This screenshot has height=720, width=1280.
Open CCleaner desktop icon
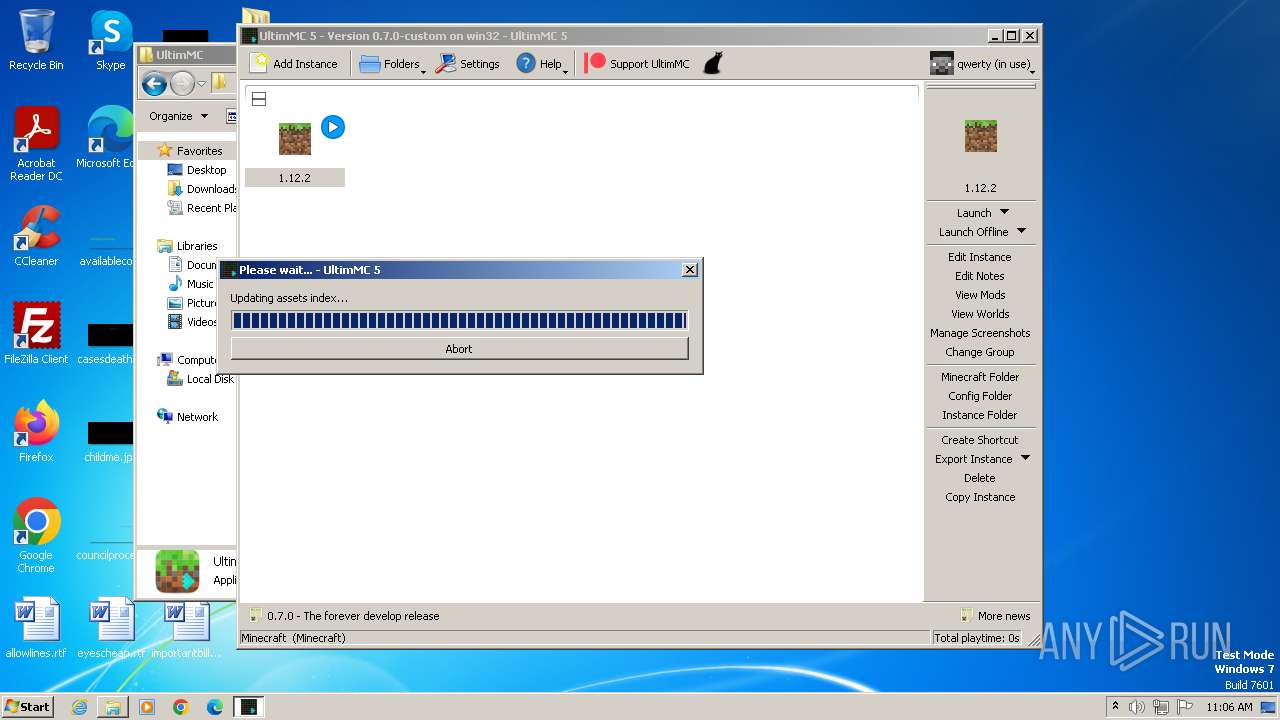tap(36, 236)
